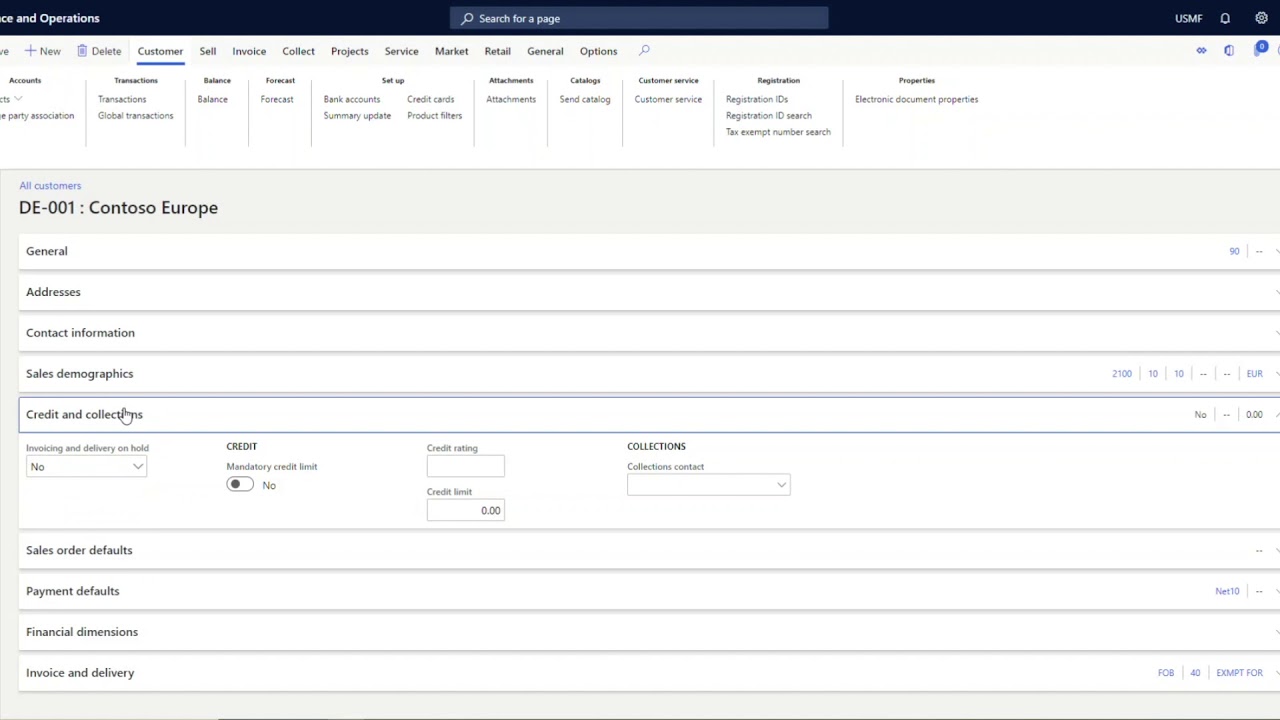The image size is (1280, 720).
Task: Click Summary update
Action: coord(357,115)
